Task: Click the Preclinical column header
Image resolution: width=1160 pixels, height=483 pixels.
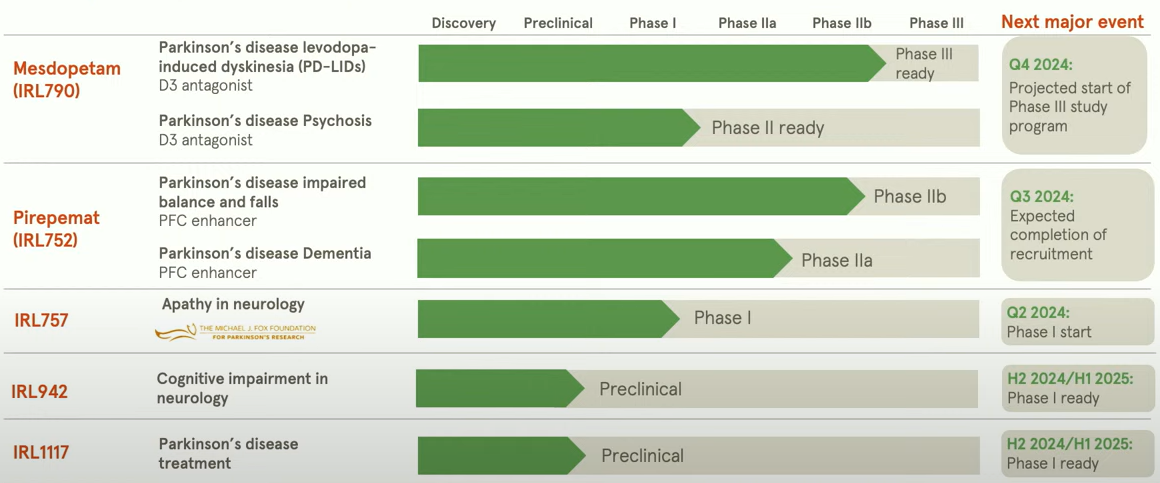Action: click(x=558, y=23)
